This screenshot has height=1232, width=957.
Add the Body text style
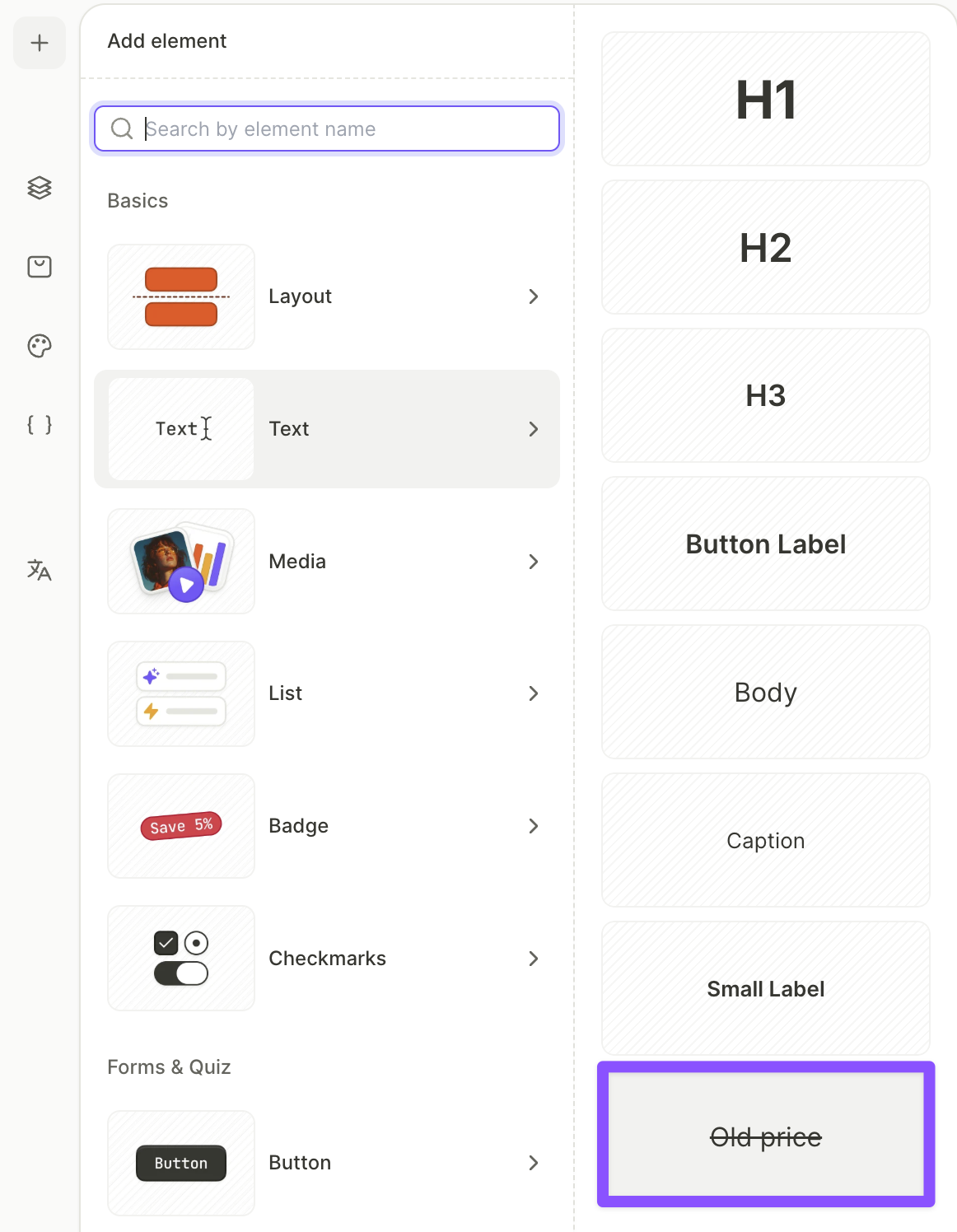(x=766, y=692)
